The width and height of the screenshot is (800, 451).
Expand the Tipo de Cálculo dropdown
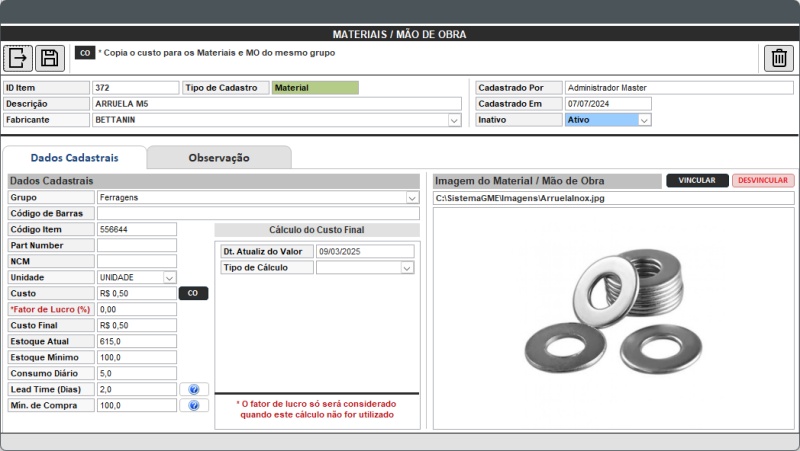pos(407,268)
